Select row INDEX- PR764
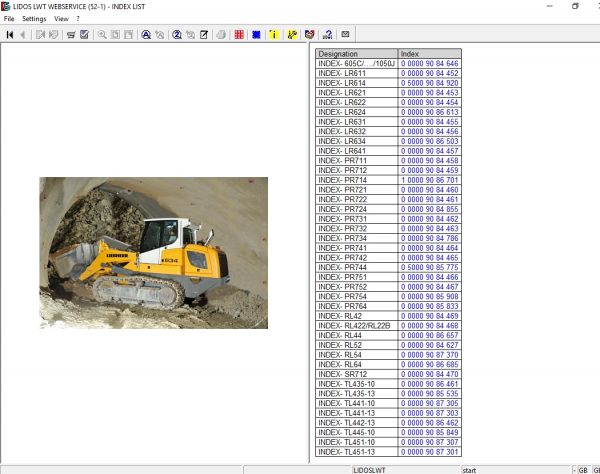600x474 pixels. click(x=388, y=306)
